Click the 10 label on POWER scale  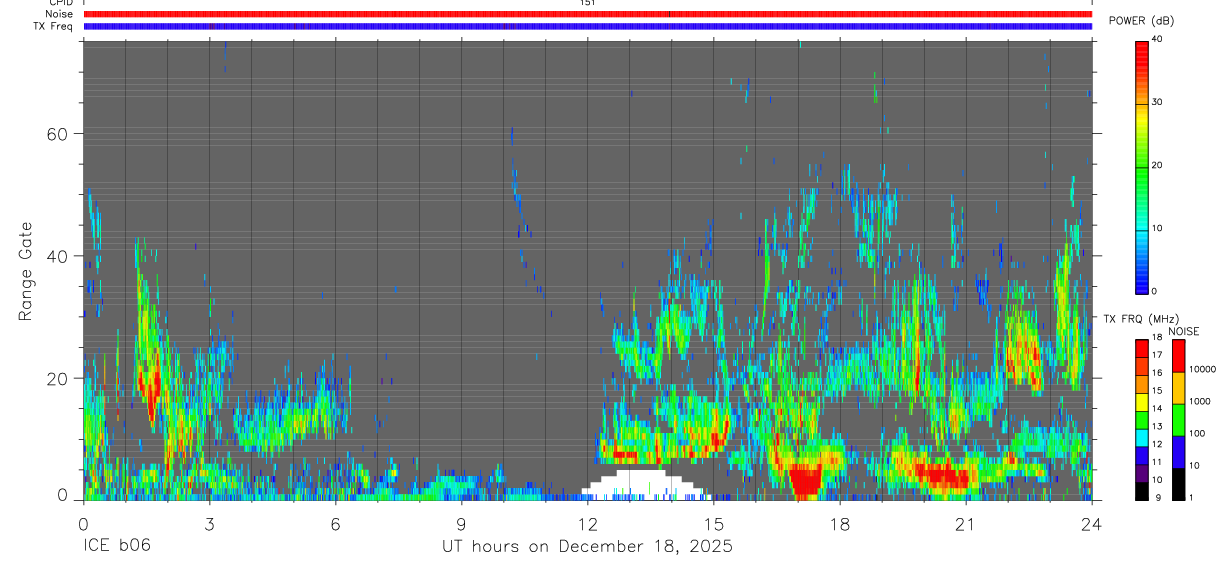click(x=1157, y=229)
